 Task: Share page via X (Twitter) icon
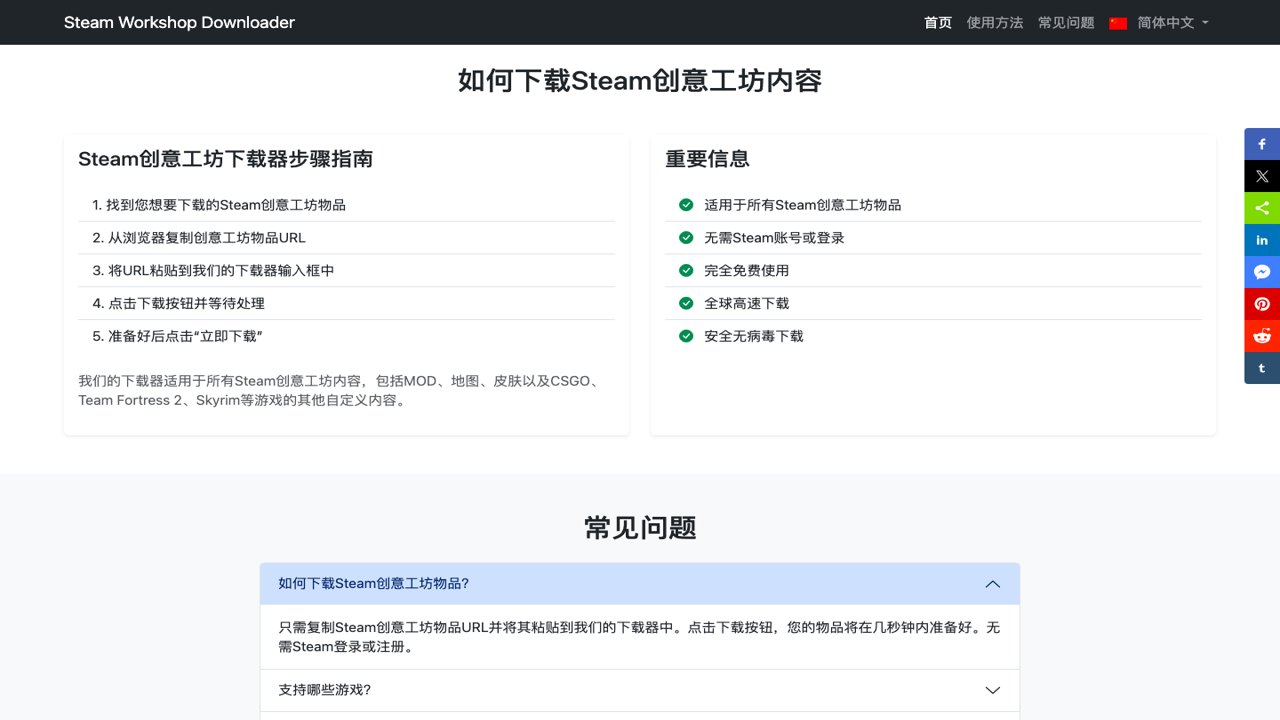pyautogui.click(x=1262, y=176)
